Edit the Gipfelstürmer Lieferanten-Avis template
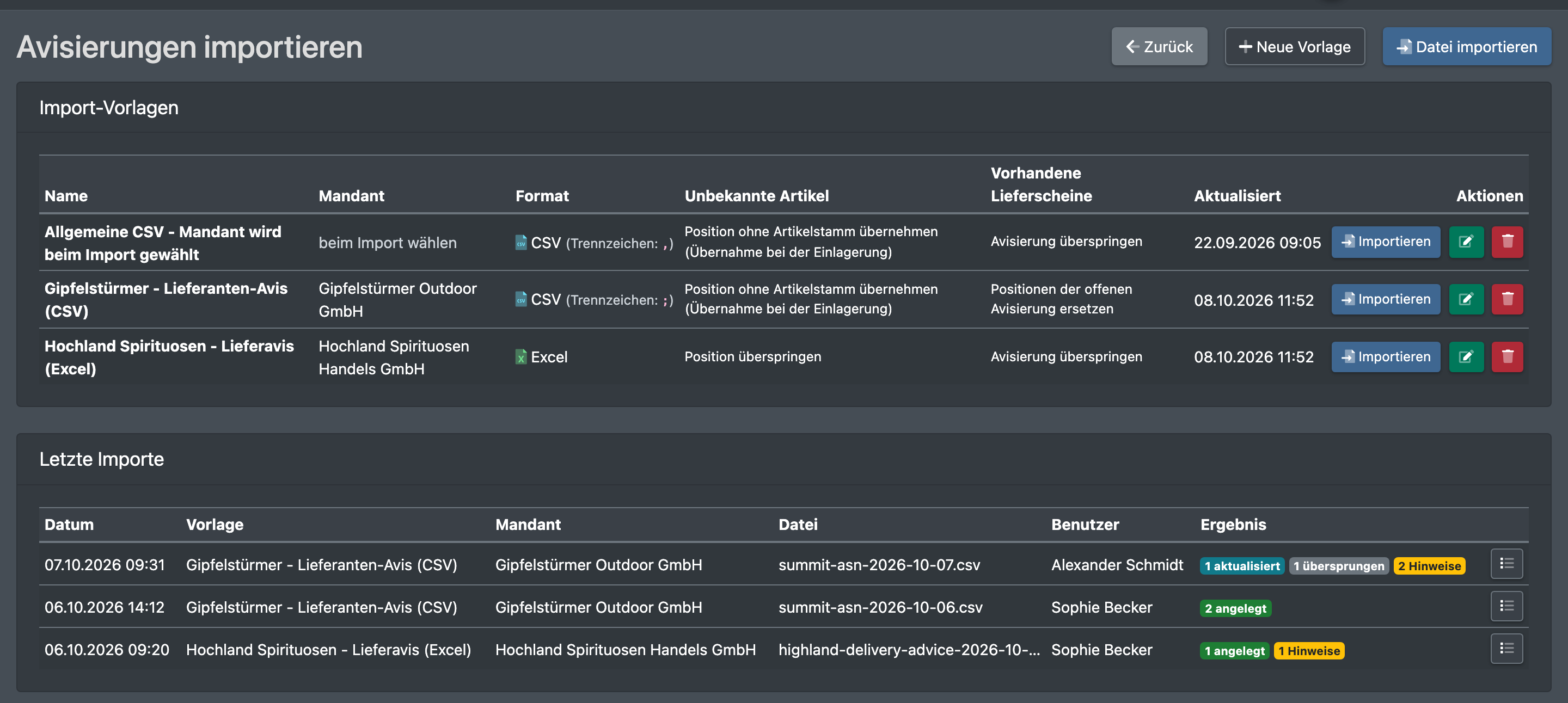The height and width of the screenshot is (703, 1568). (x=1466, y=299)
